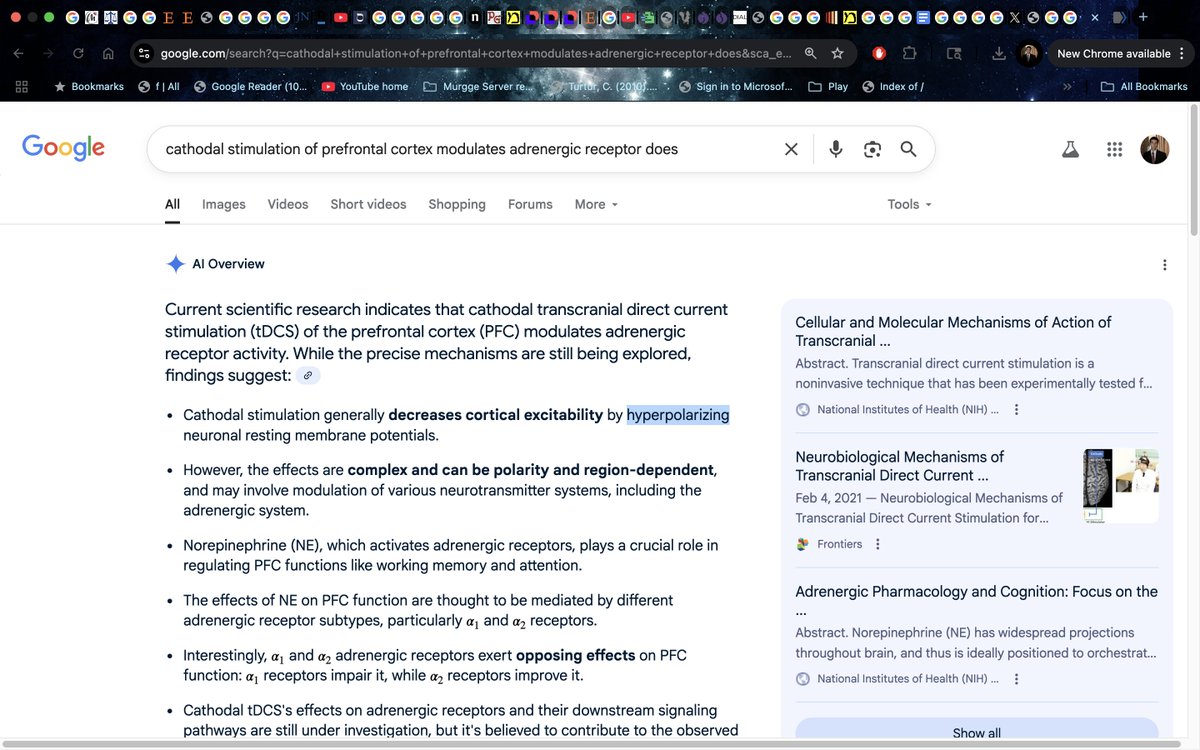Open the 'Sign in to Microsof...' bookmark

[735, 87]
